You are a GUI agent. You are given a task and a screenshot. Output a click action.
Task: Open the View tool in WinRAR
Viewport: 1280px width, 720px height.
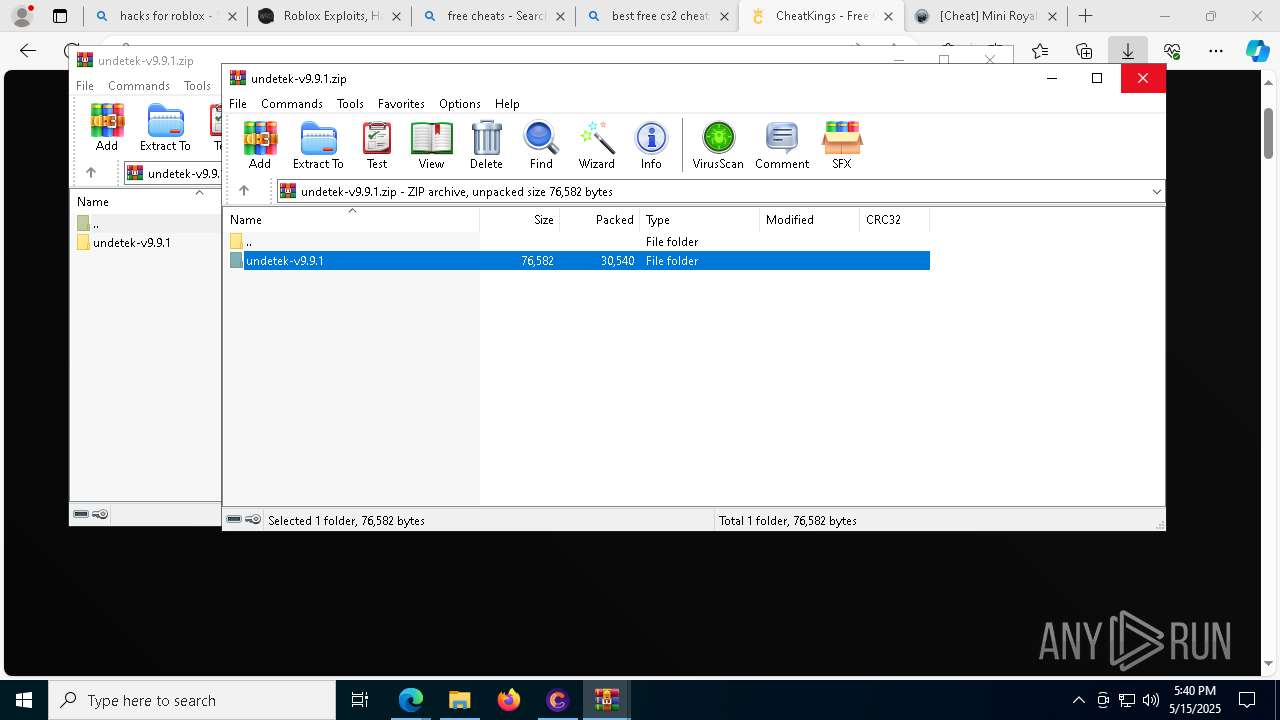pyautogui.click(x=431, y=145)
